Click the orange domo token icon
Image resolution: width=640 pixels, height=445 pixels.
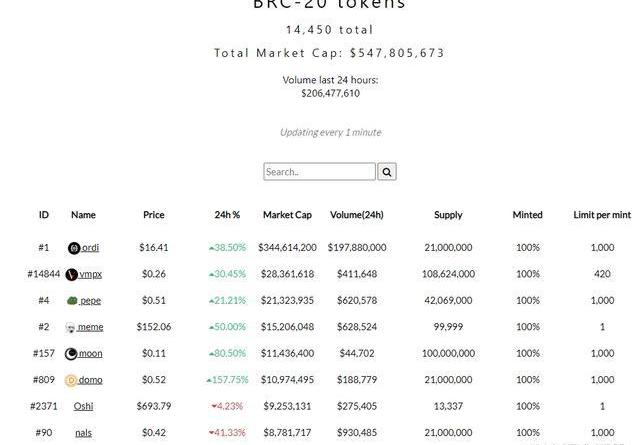coord(71,380)
